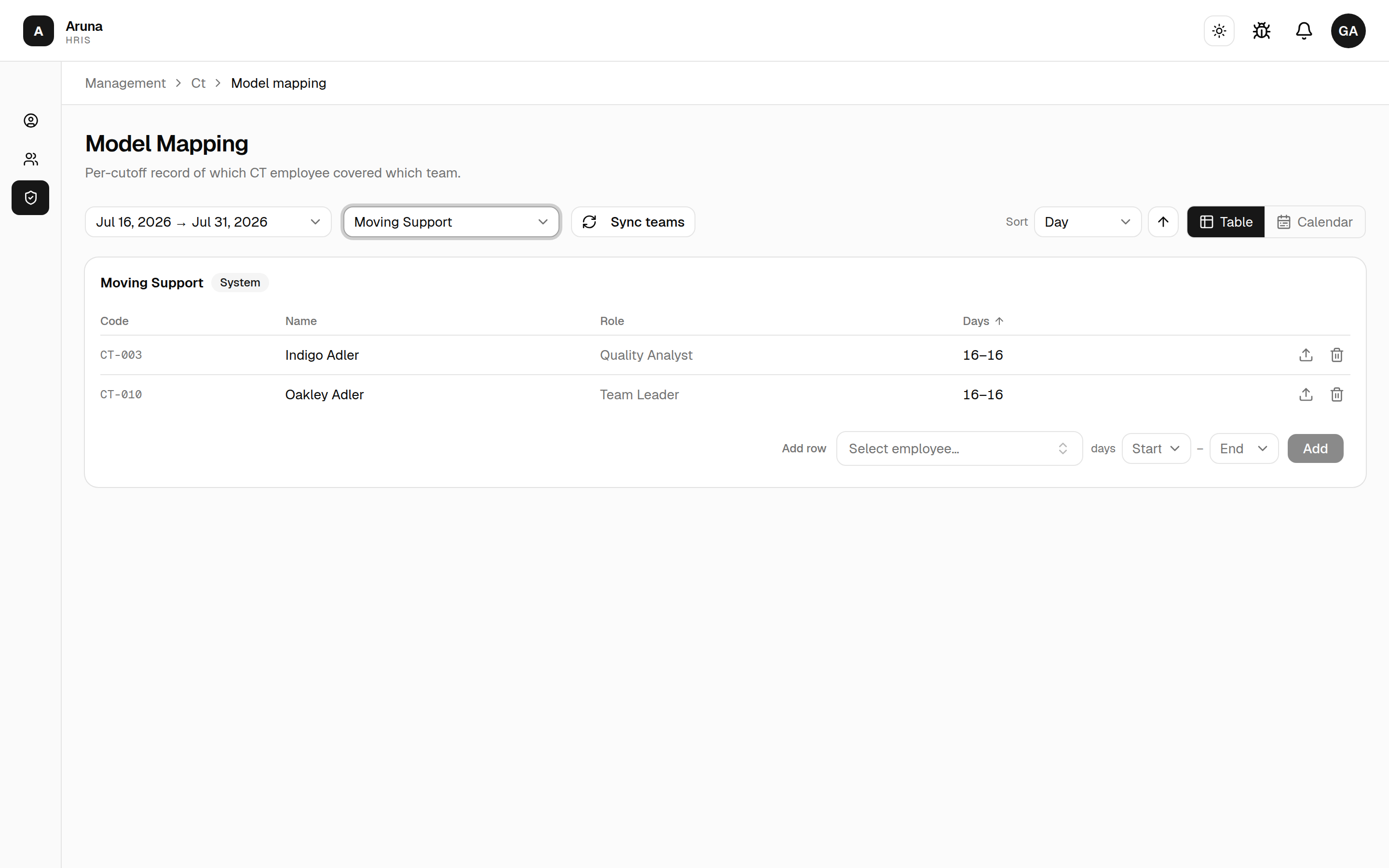Screen dimensions: 1389x868
Task: Click the CT-010 code cell
Action: [x=121, y=395]
